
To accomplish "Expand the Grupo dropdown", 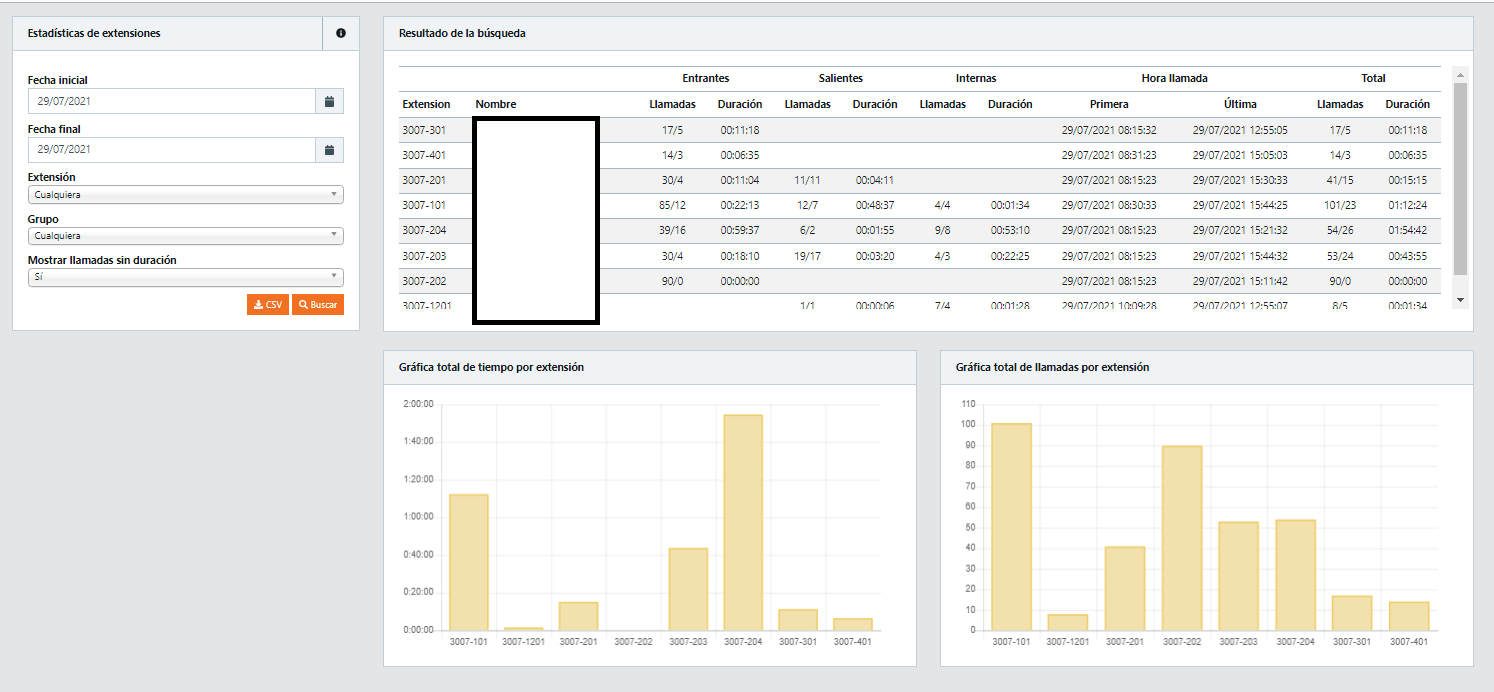I will tap(186, 236).
